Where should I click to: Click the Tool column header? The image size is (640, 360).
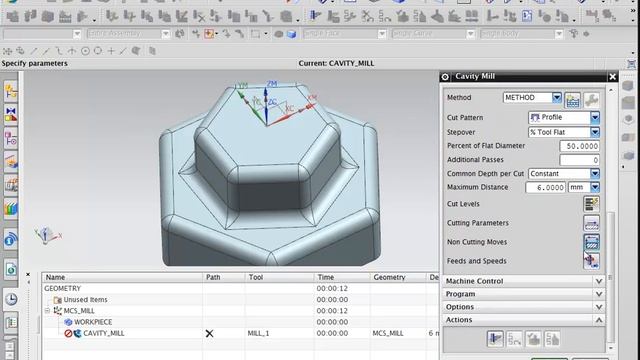(x=280, y=277)
